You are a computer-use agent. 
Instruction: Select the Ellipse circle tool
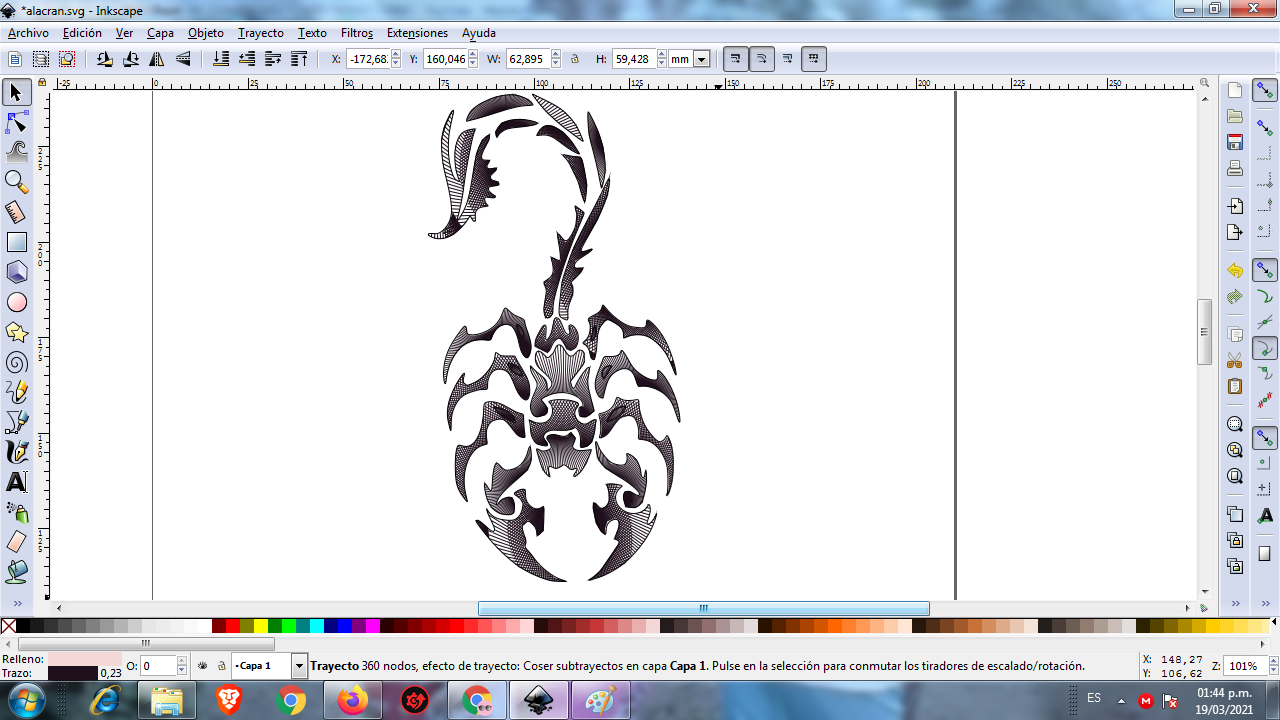point(16,302)
